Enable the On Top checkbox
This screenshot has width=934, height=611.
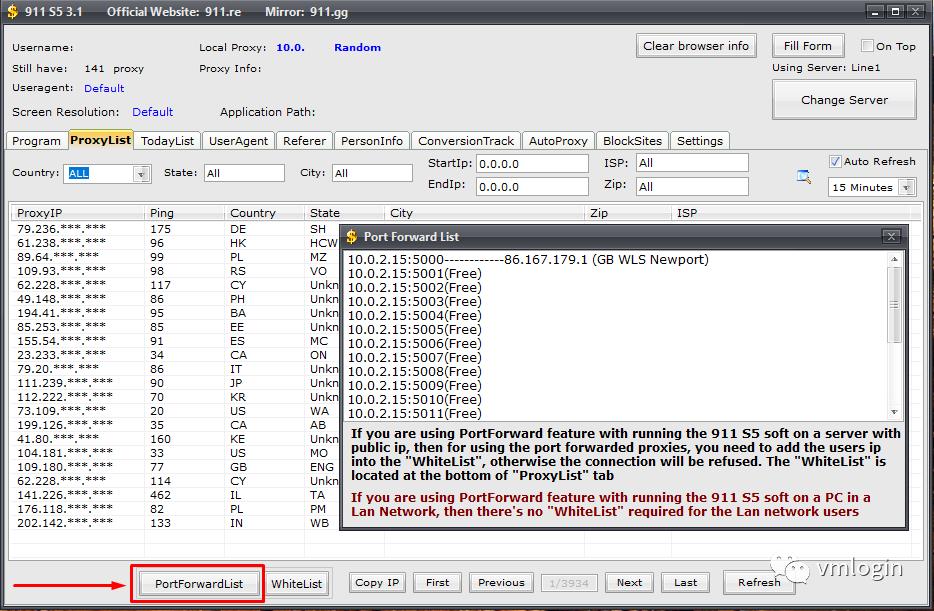click(867, 46)
